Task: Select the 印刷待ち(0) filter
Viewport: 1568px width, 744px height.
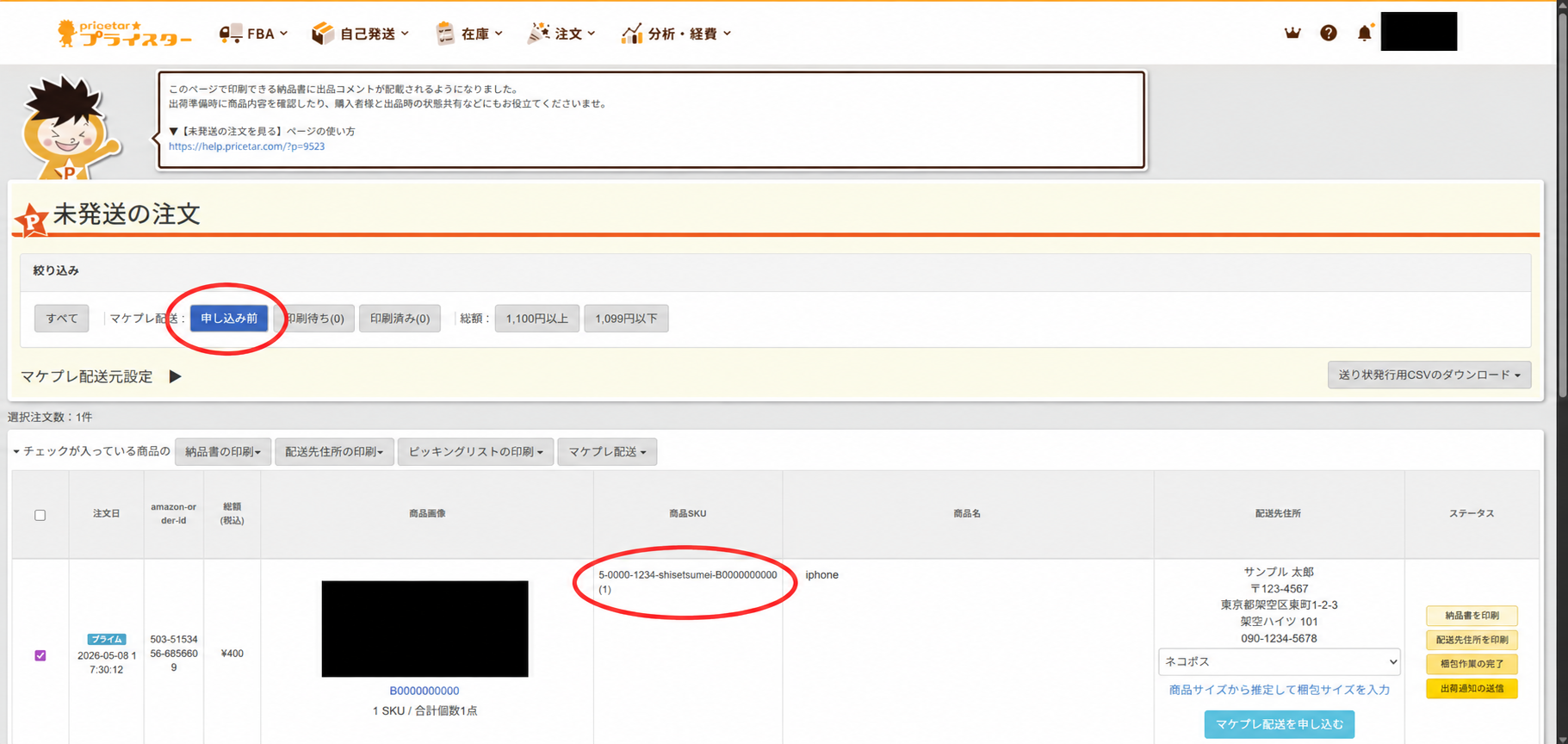Action: (314, 319)
